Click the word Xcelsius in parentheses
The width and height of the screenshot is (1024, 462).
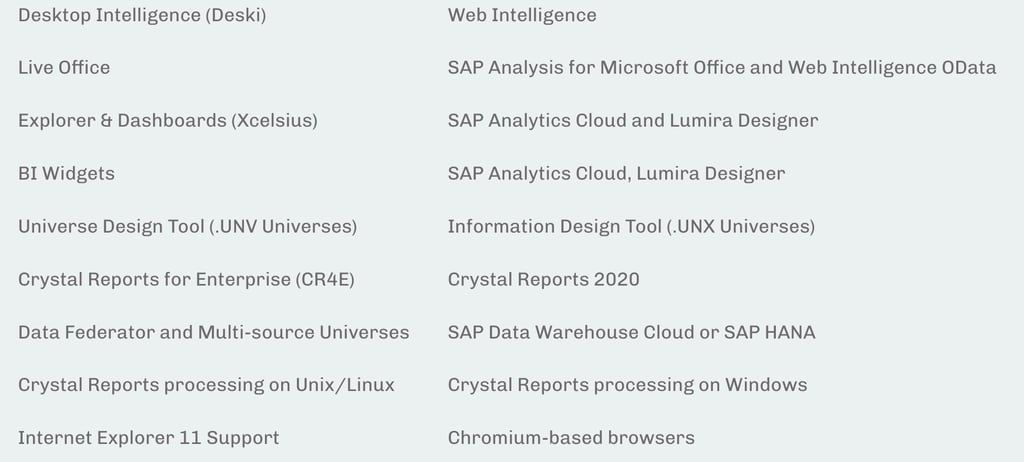[274, 121]
